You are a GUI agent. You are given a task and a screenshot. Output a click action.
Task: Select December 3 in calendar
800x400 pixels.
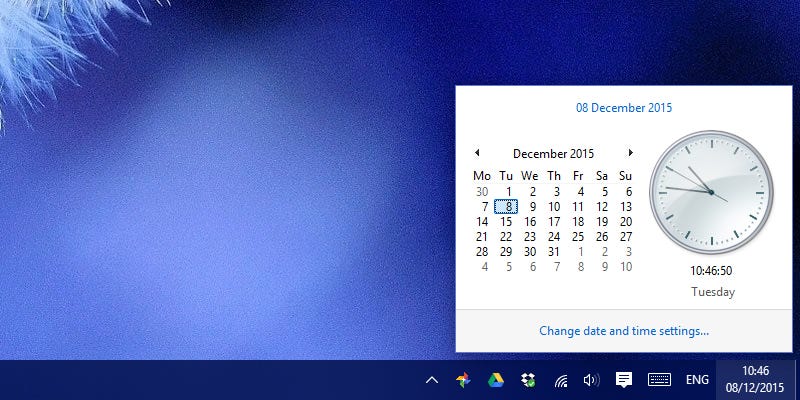(x=557, y=192)
